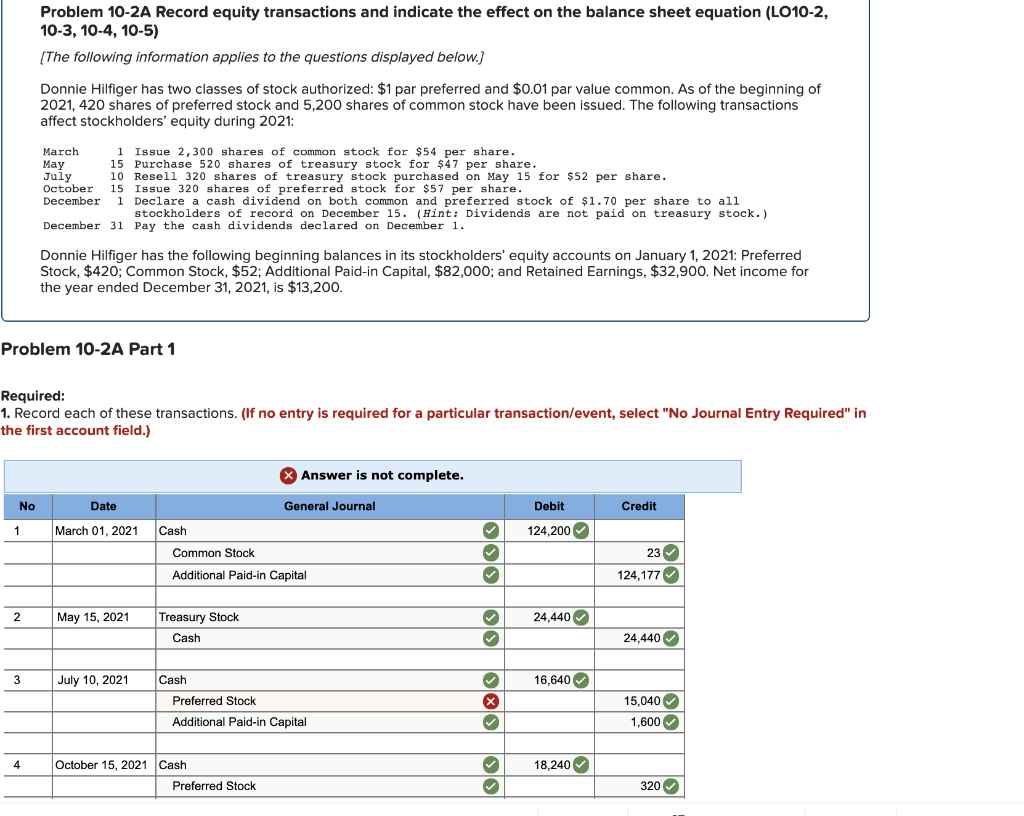Select the credit field showing 15,040
1024x816 pixels.
(640, 701)
